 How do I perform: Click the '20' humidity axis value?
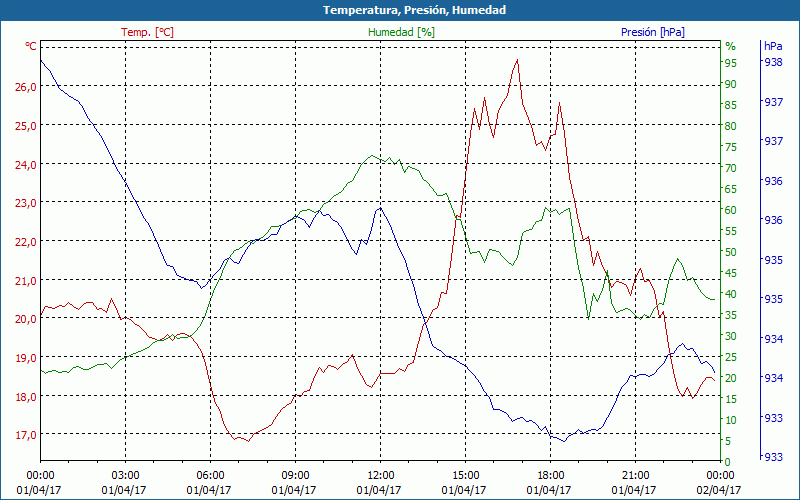731,378
